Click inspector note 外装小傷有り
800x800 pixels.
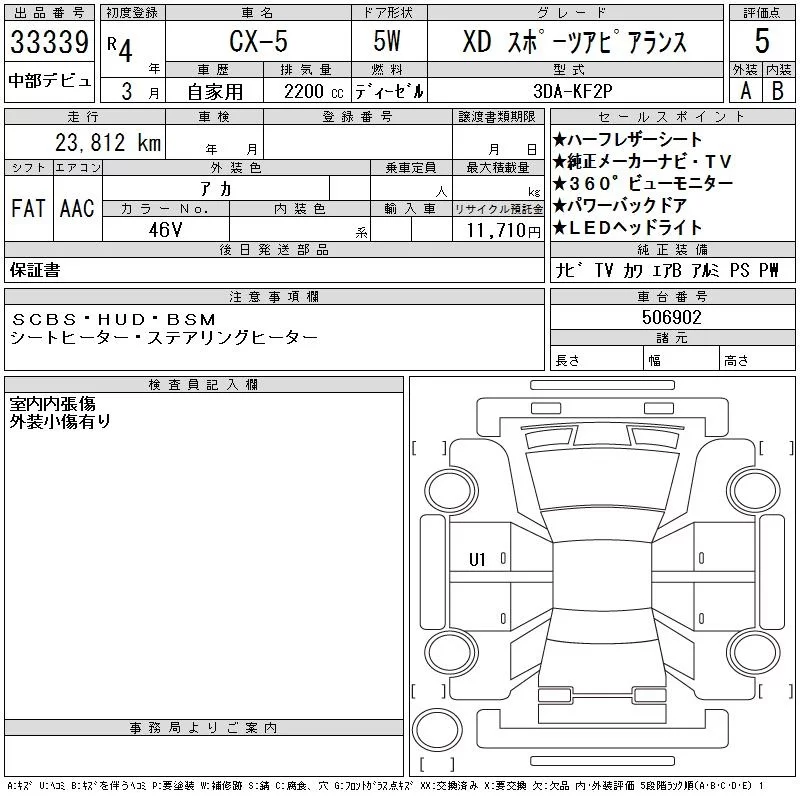tap(60, 421)
